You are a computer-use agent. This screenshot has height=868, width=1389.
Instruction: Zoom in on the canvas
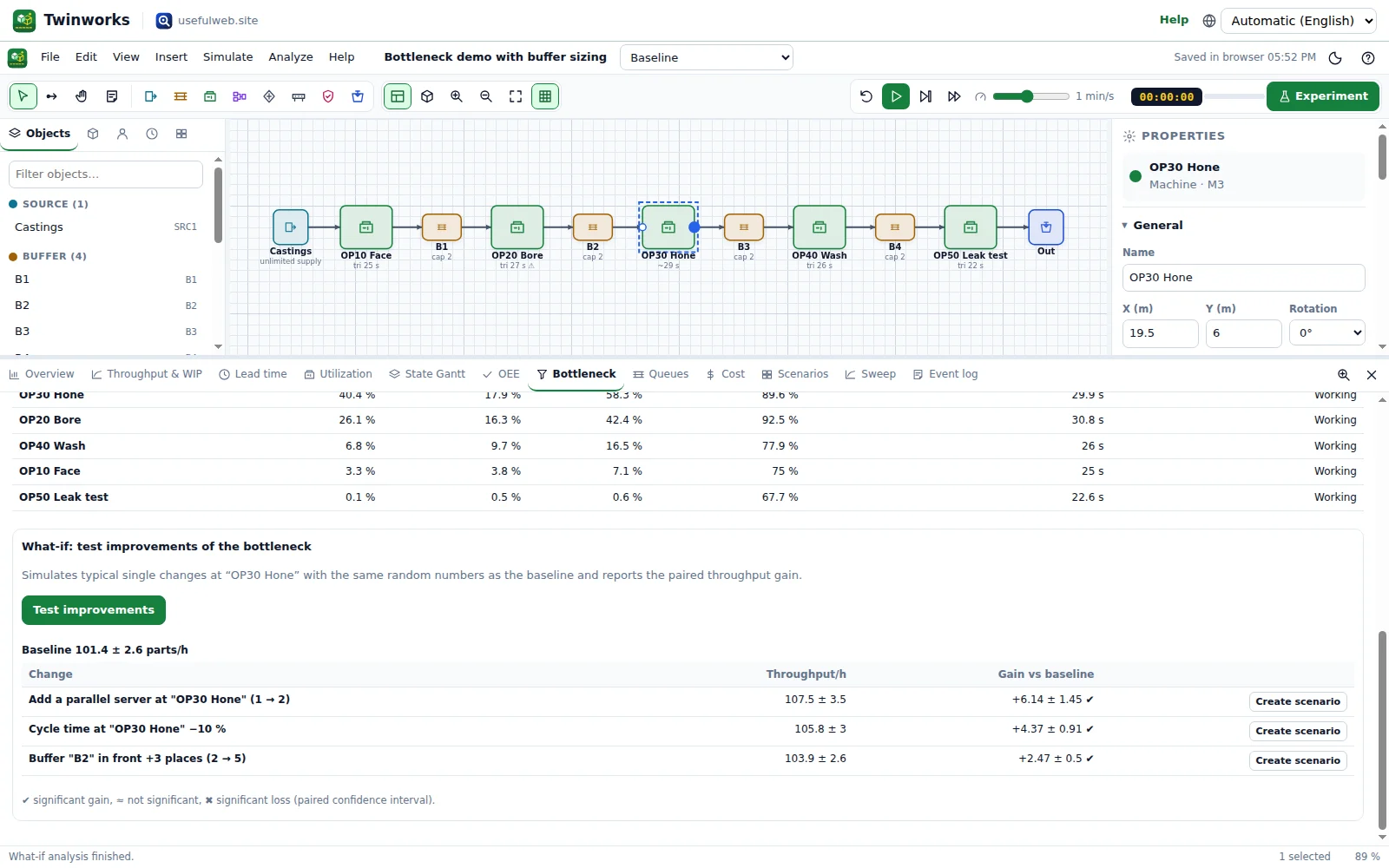457,96
